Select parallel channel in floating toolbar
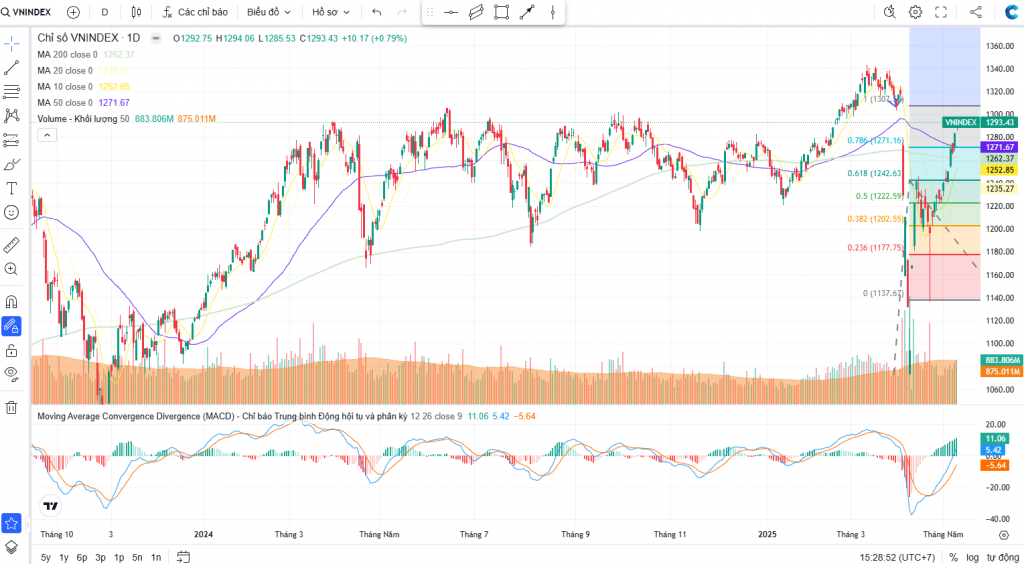The image size is (1024, 564). (476, 12)
